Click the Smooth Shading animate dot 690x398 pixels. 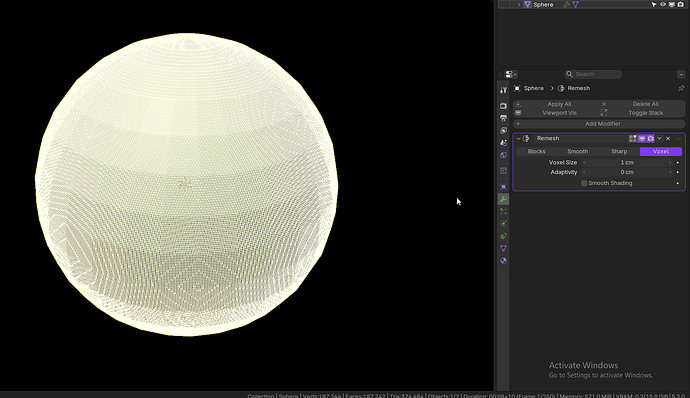pos(678,183)
